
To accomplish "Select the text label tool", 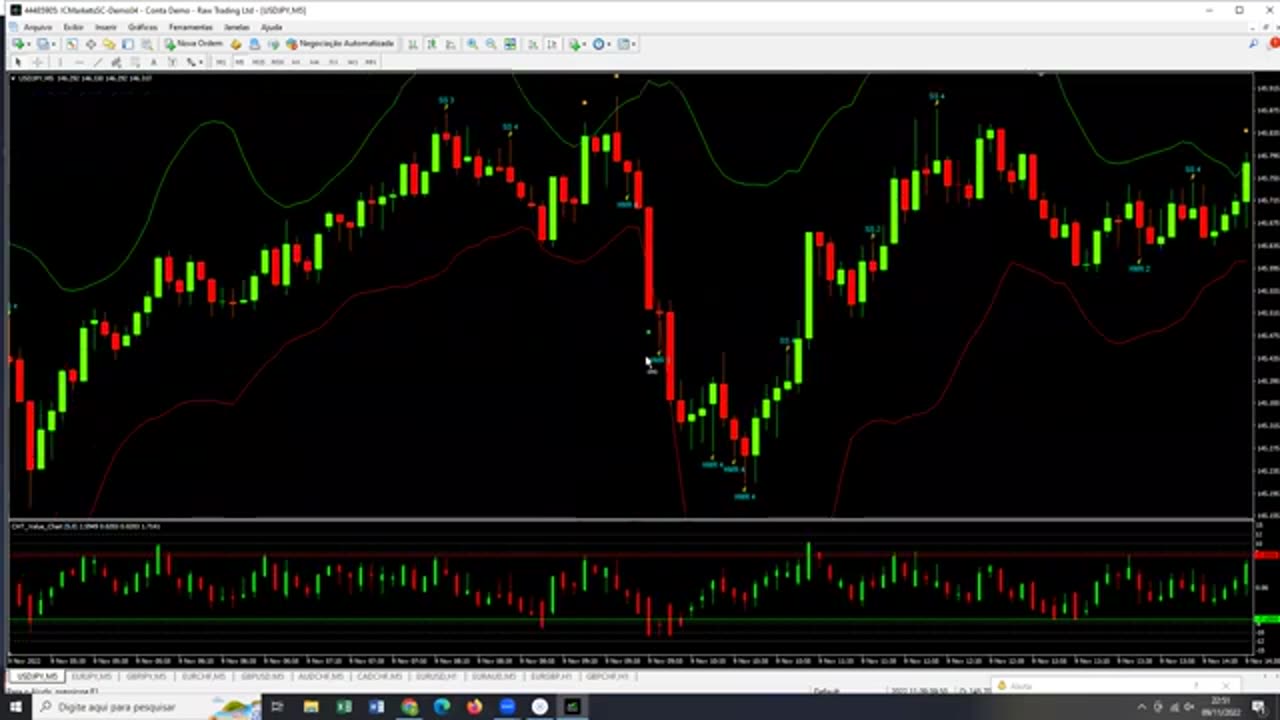I will click(x=172, y=62).
